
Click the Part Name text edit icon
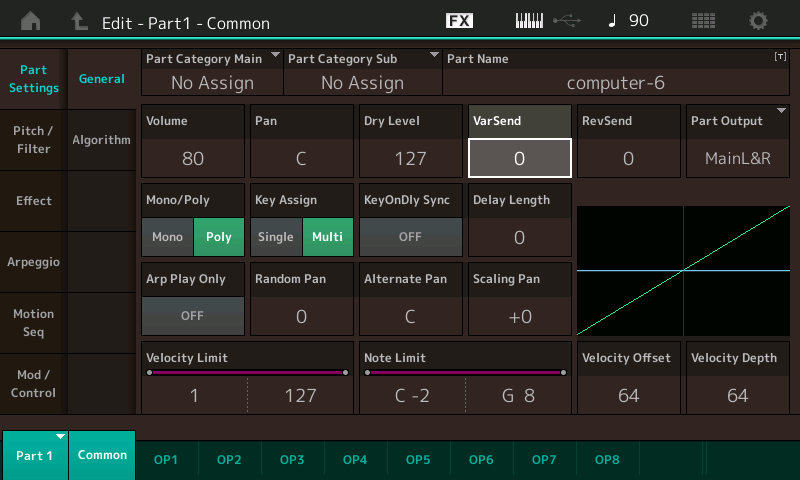[780, 58]
